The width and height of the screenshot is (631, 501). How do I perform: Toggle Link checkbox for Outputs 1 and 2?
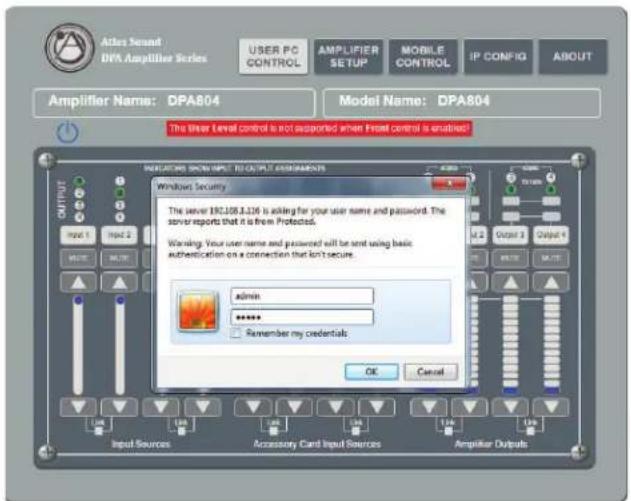click(448, 431)
